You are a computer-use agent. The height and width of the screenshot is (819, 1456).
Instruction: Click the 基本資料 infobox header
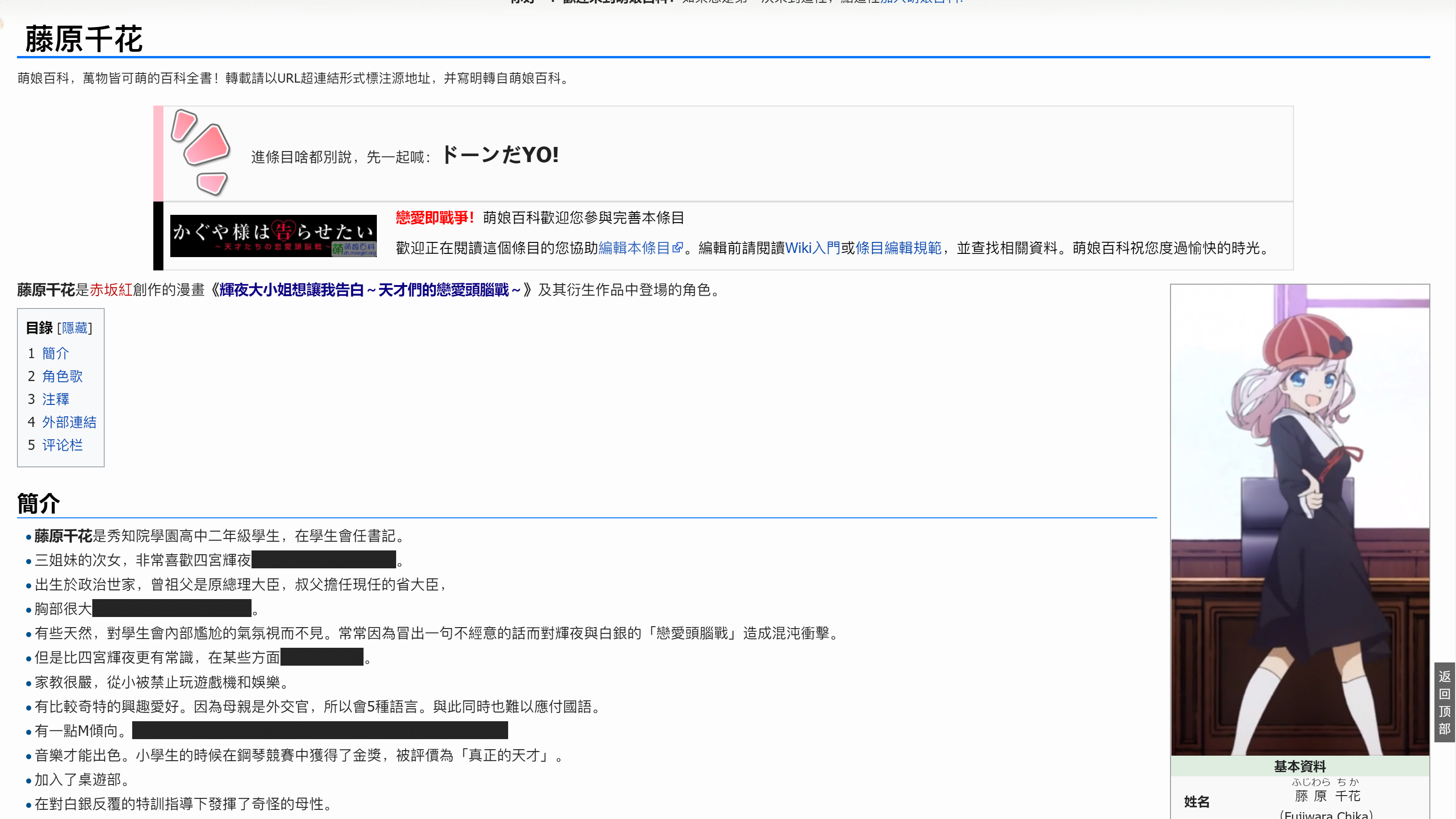(x=1299, y=766)
